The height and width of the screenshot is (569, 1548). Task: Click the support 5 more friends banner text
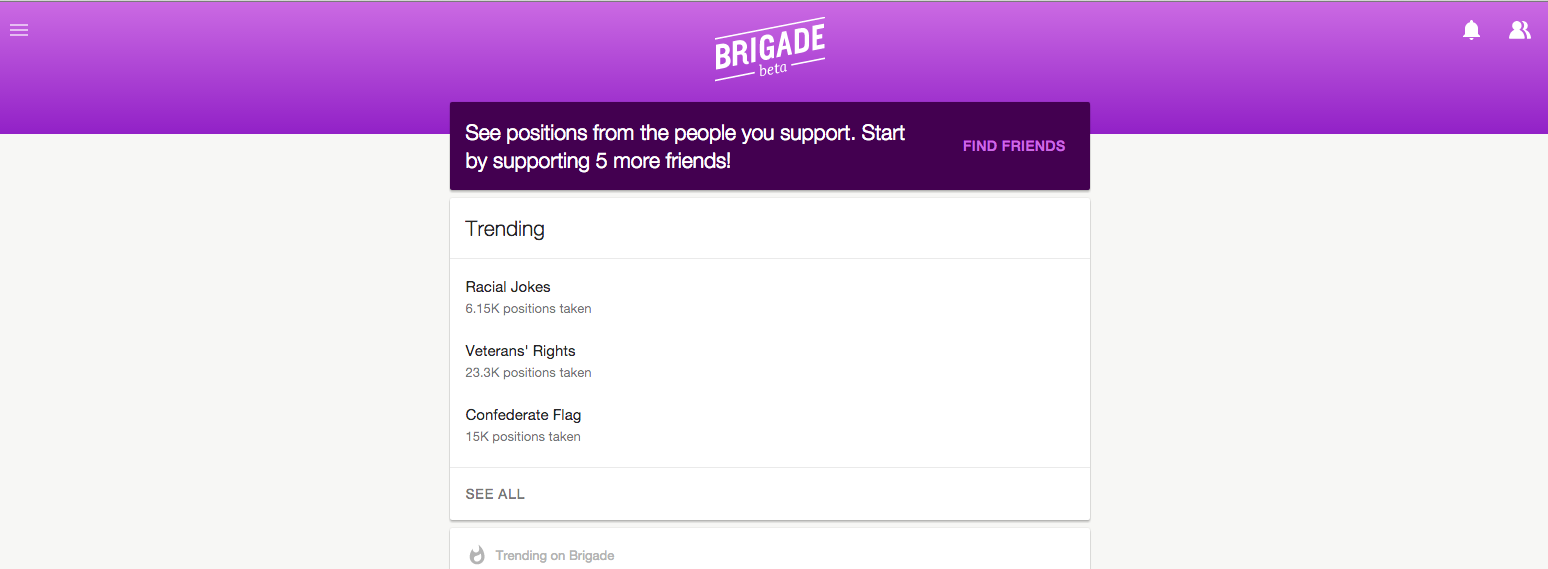(685, 146)
